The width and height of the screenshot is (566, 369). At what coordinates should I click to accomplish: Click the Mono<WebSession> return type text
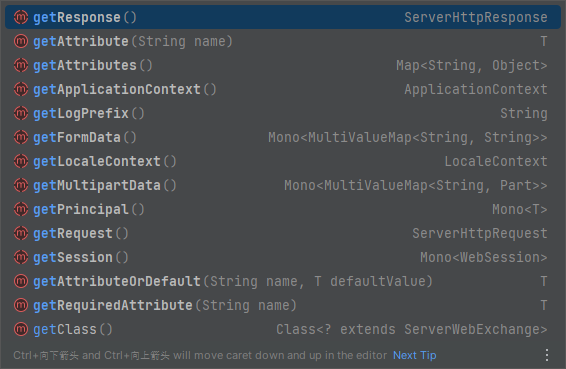click(483, 257)
